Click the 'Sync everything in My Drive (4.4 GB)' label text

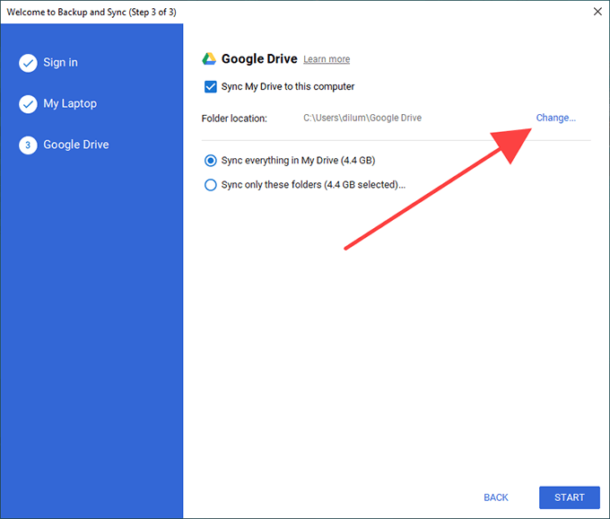[298, 160]
